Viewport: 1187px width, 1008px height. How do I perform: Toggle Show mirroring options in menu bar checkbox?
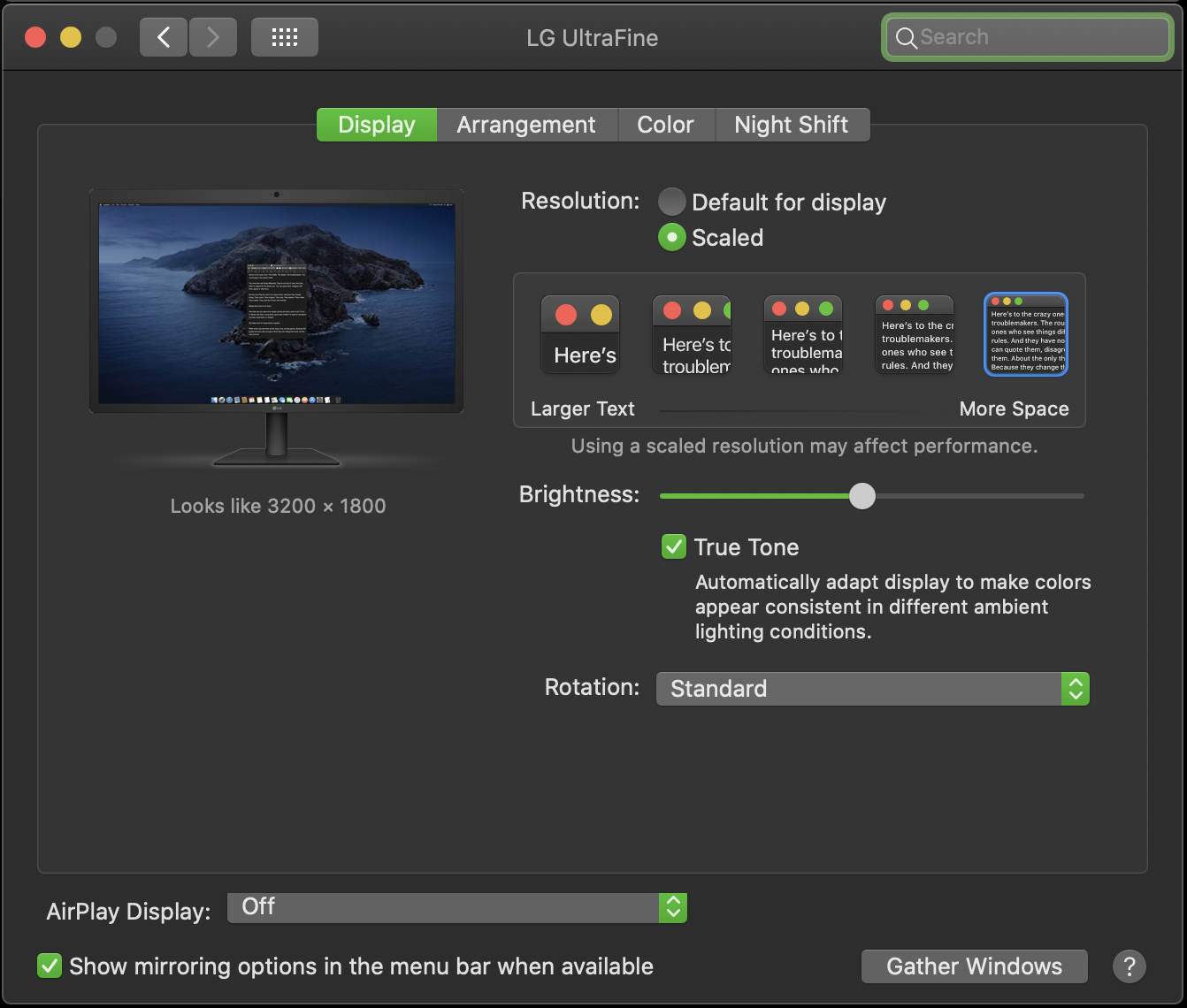click(50, 966)
